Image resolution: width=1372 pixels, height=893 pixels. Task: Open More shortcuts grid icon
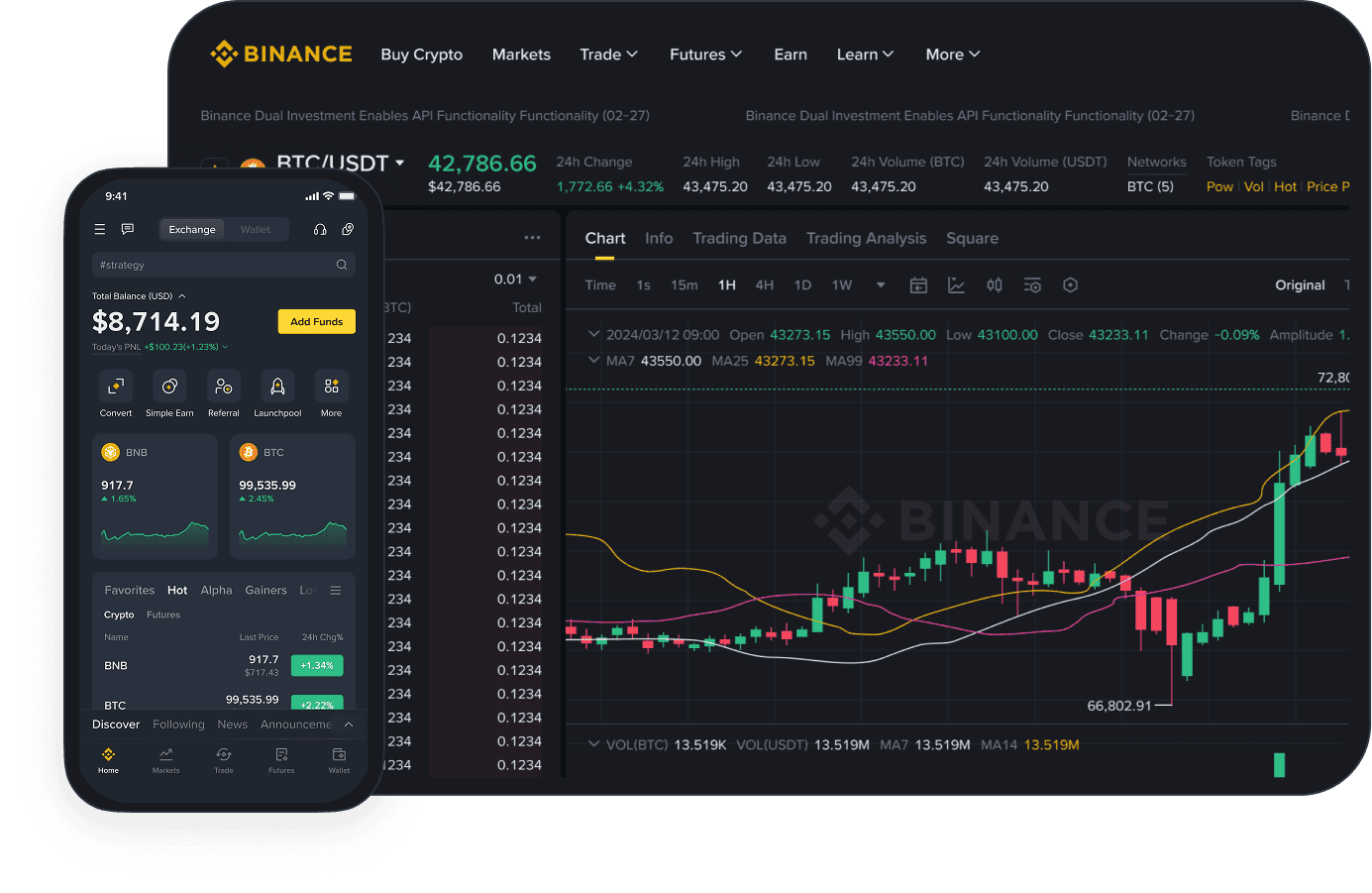[331, 386]
